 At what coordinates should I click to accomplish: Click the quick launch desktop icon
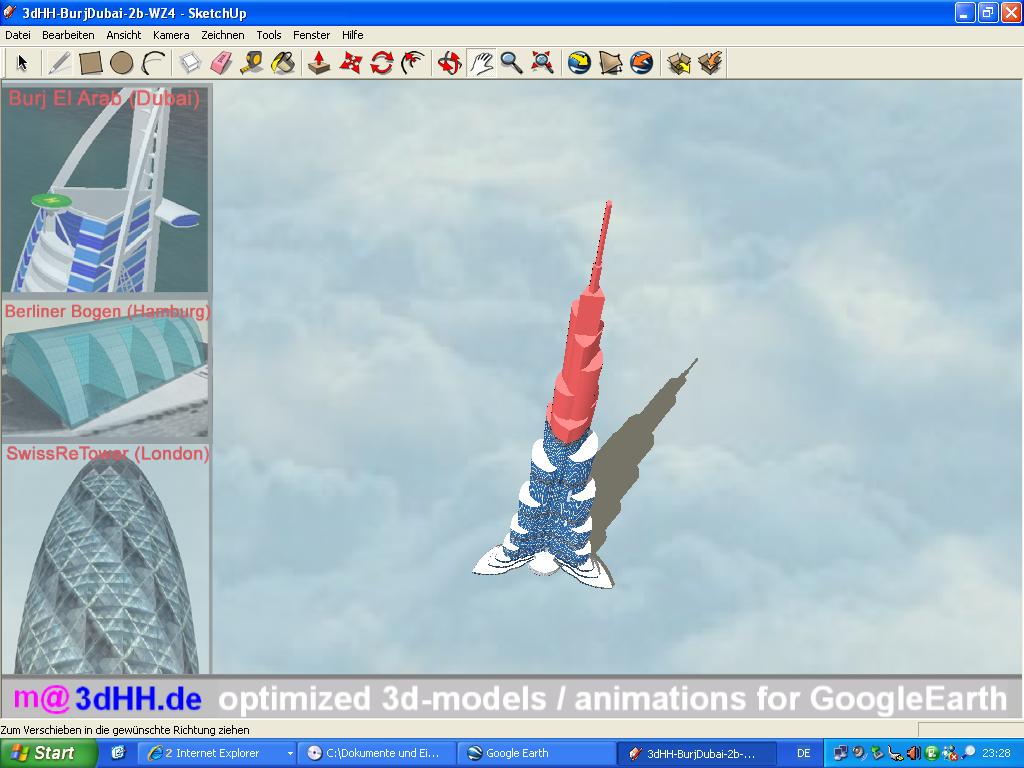118,753
